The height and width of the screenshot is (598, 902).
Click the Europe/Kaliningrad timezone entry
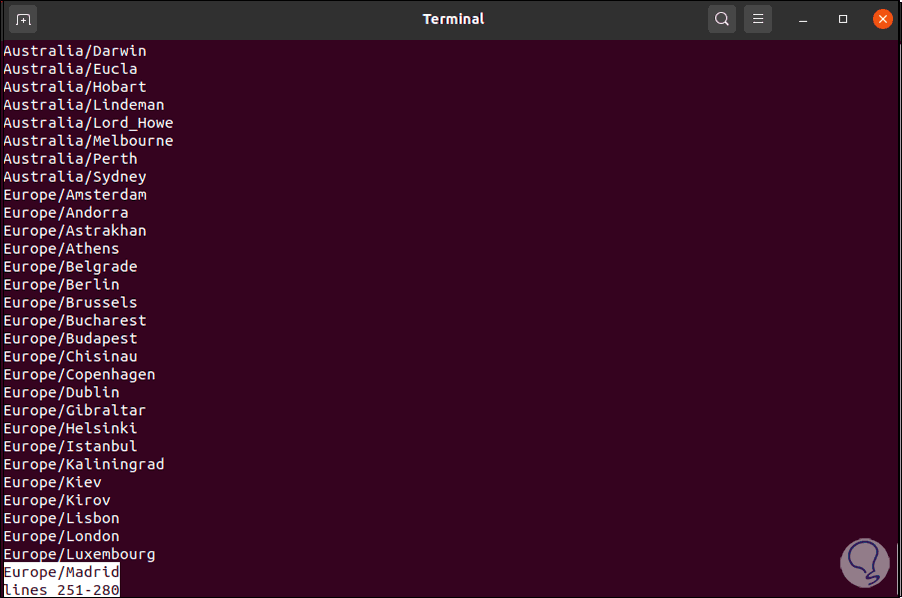point(84,464)
